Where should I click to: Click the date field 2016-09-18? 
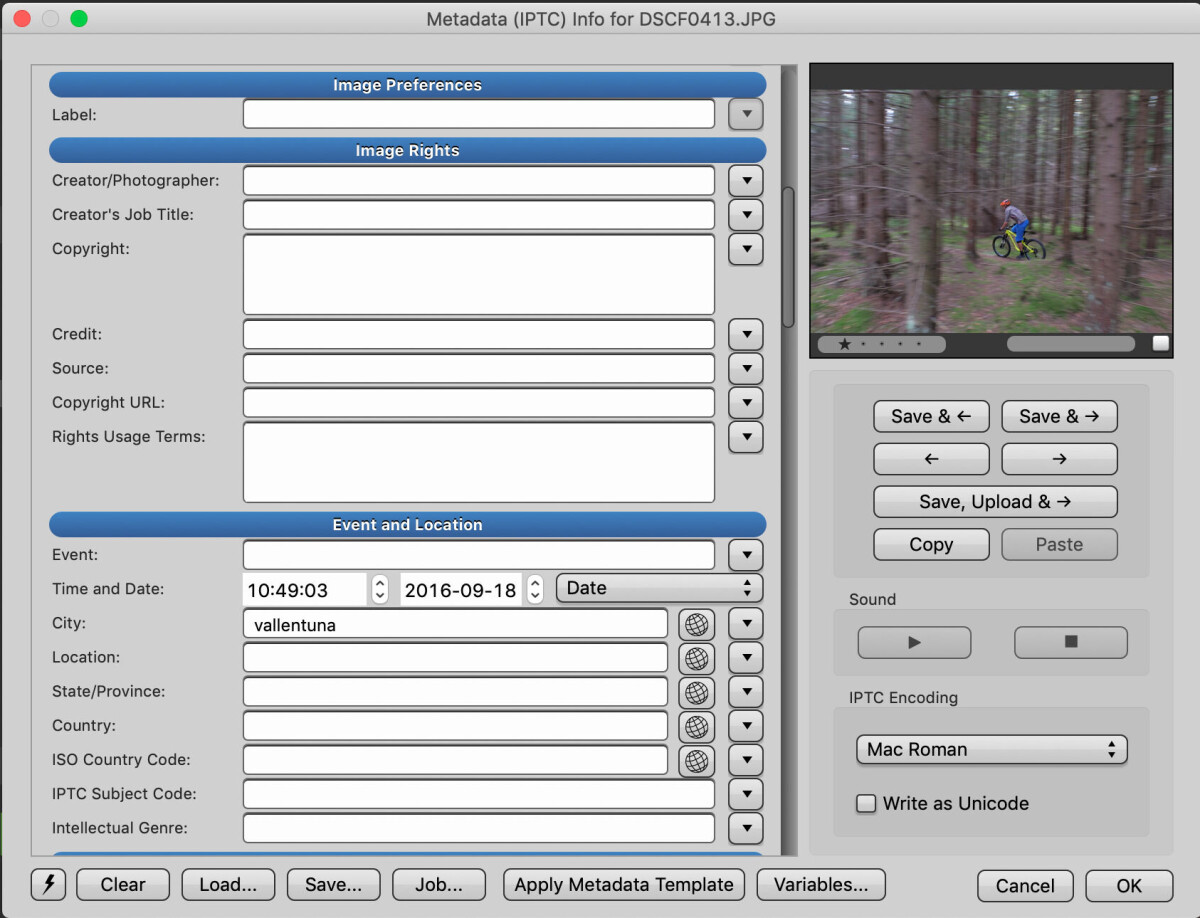[463, 589]
